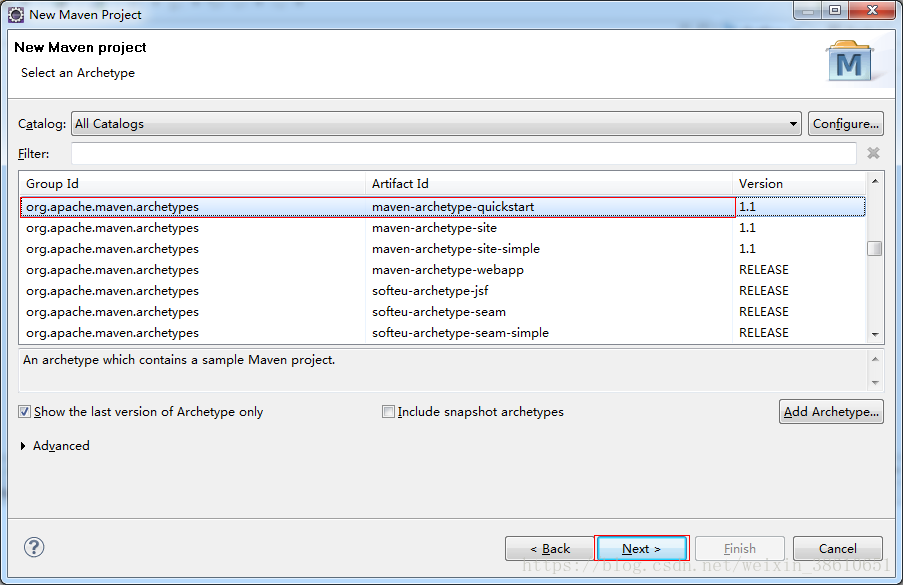Click the Configure... button
The image size is (903, 585).
(x=845, y=124)
